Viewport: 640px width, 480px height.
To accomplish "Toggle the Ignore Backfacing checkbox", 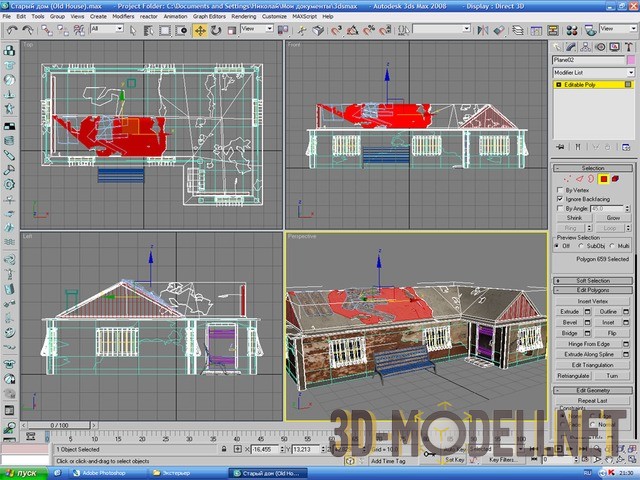I will [x=560, y=199].
